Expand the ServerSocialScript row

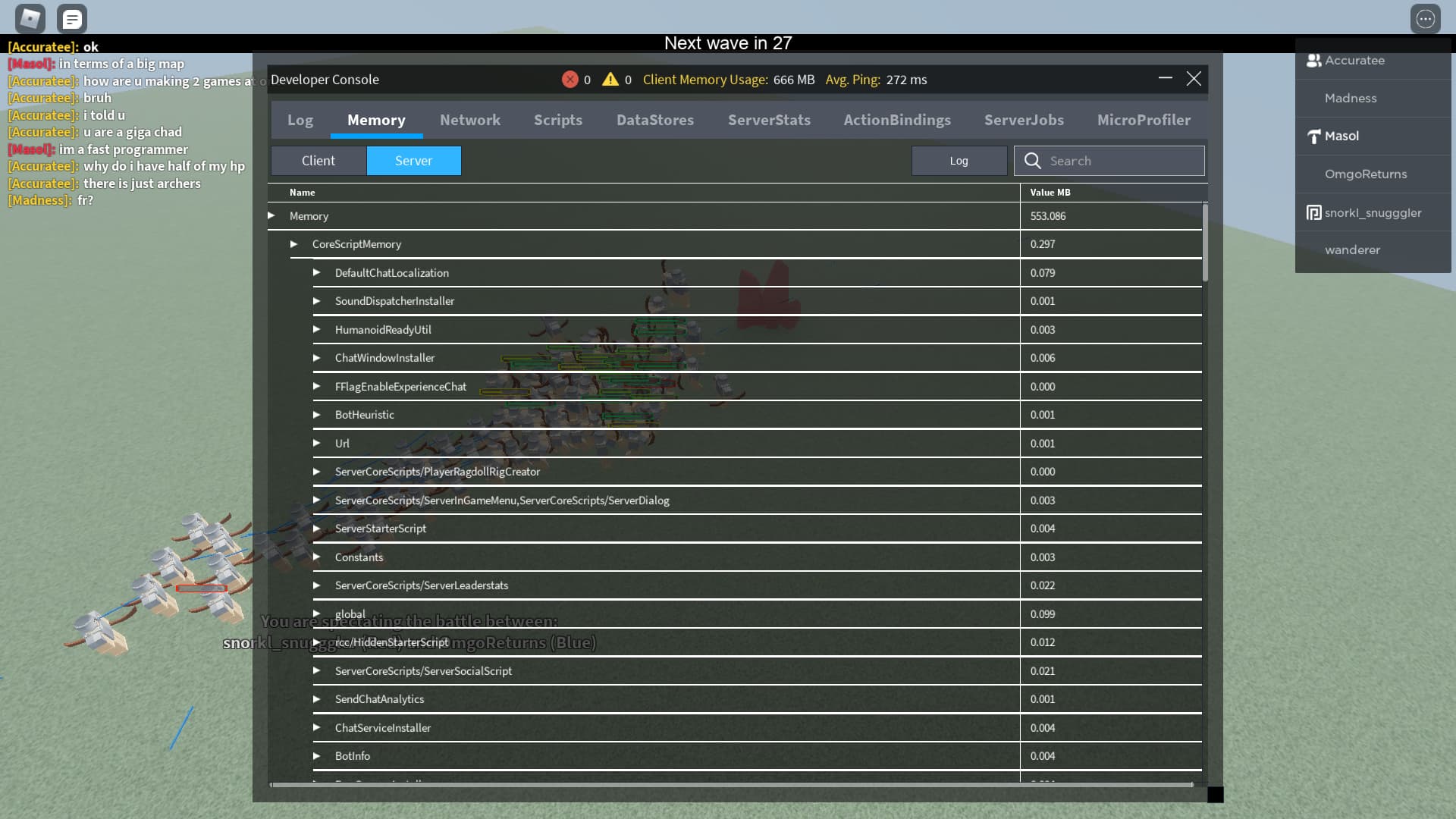click(x=317, y=671)
